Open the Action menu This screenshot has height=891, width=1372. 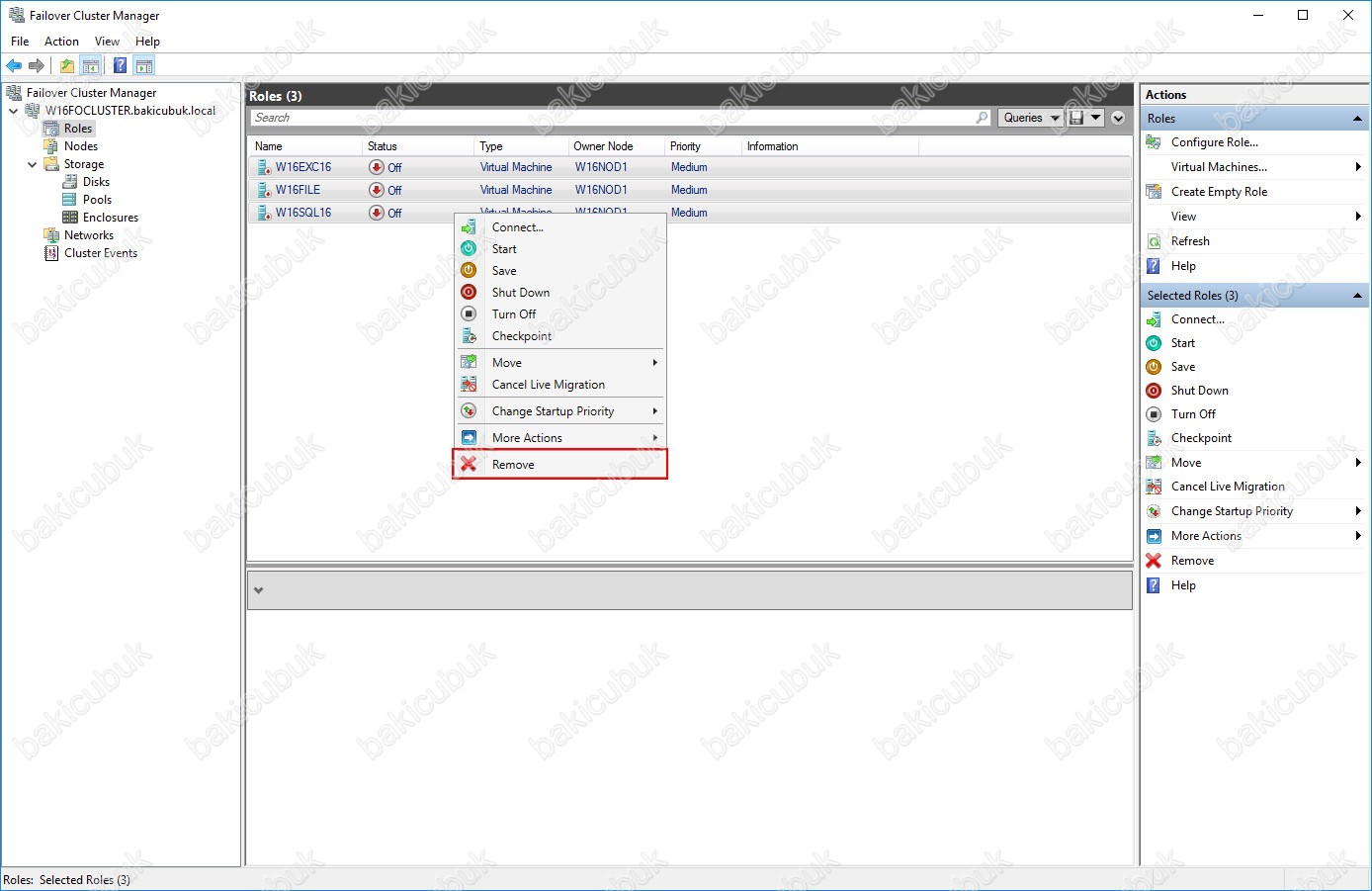pos(61,42)
